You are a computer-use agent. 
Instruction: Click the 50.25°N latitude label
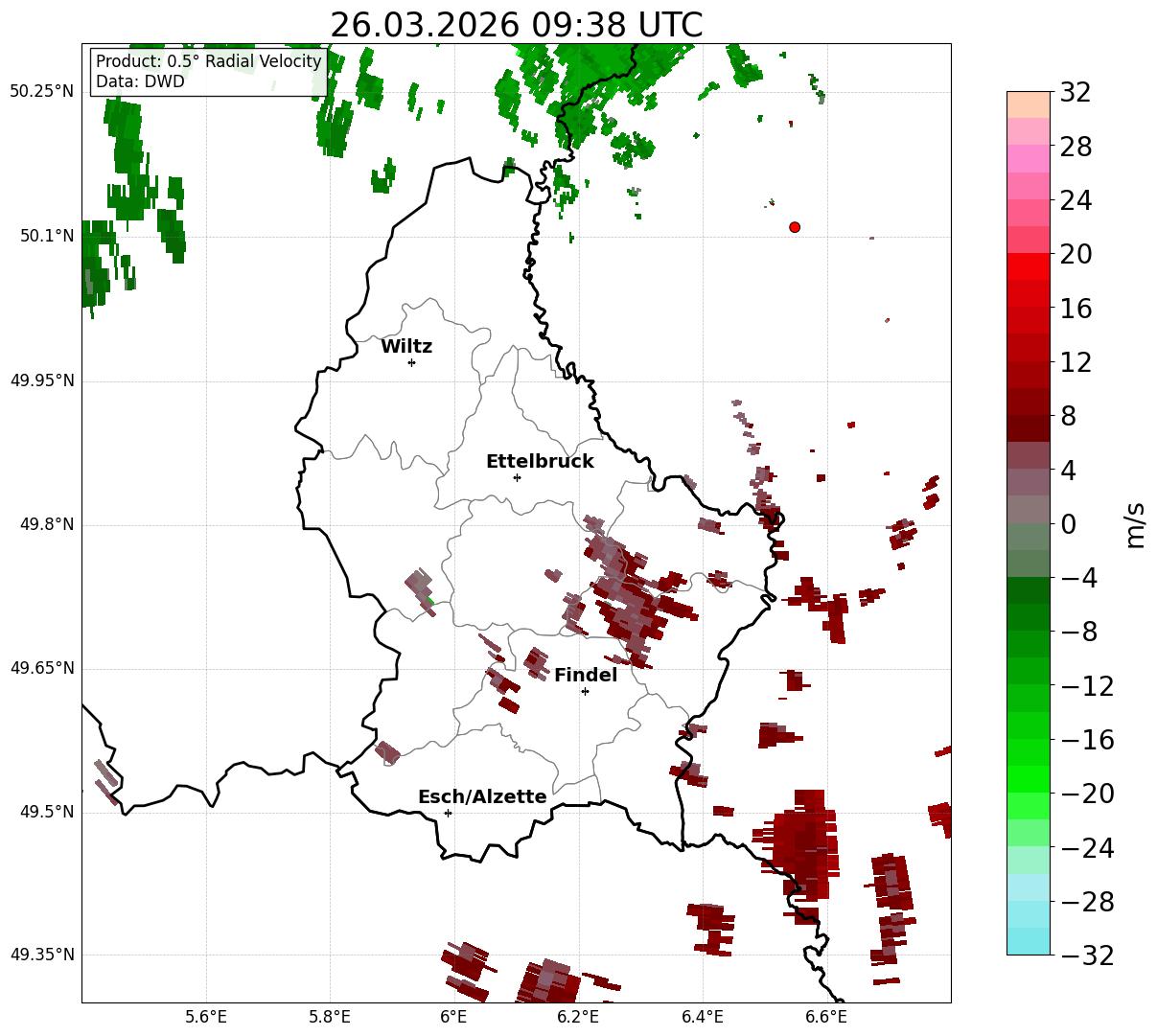point(42,92)
